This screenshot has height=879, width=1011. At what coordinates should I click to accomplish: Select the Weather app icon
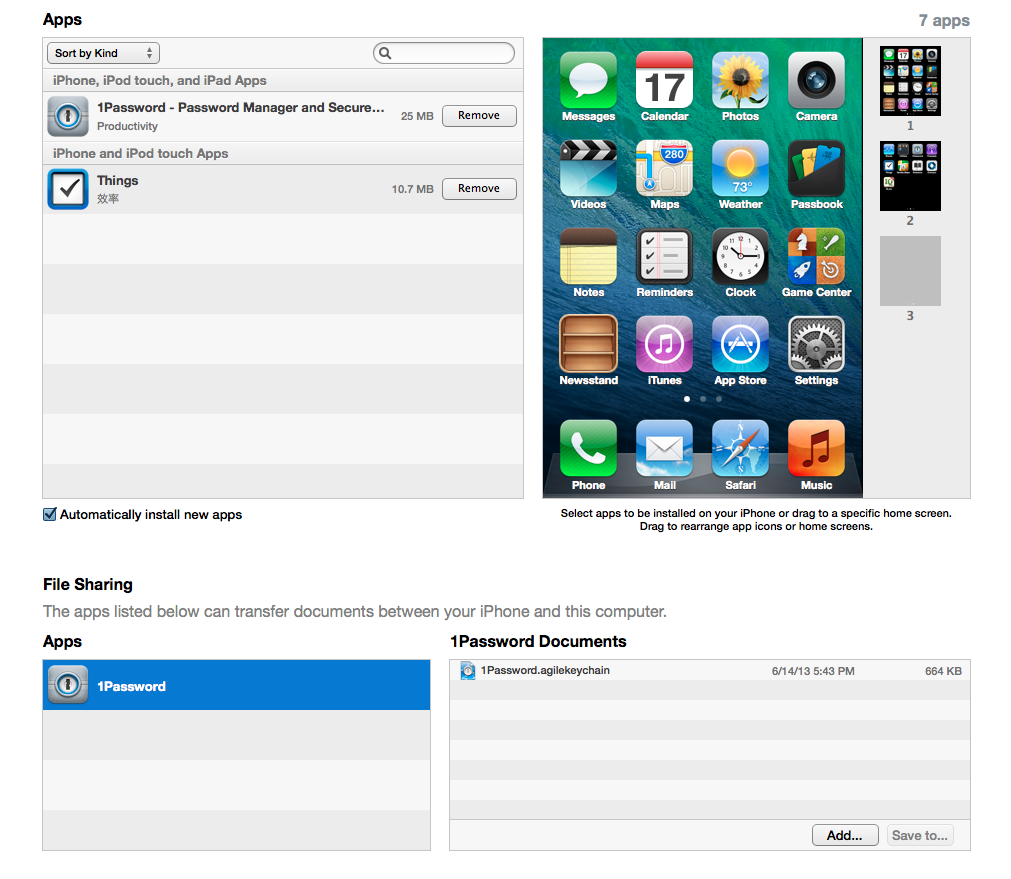(x=740, y=168)
